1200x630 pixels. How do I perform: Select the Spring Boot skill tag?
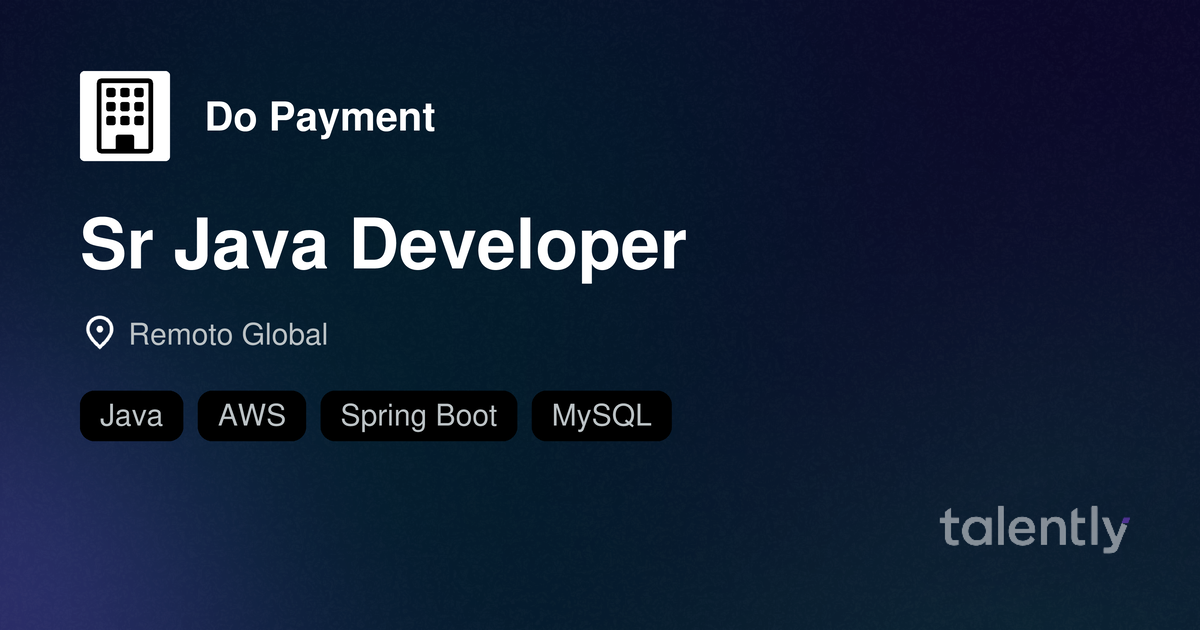[x=419, y=416]
